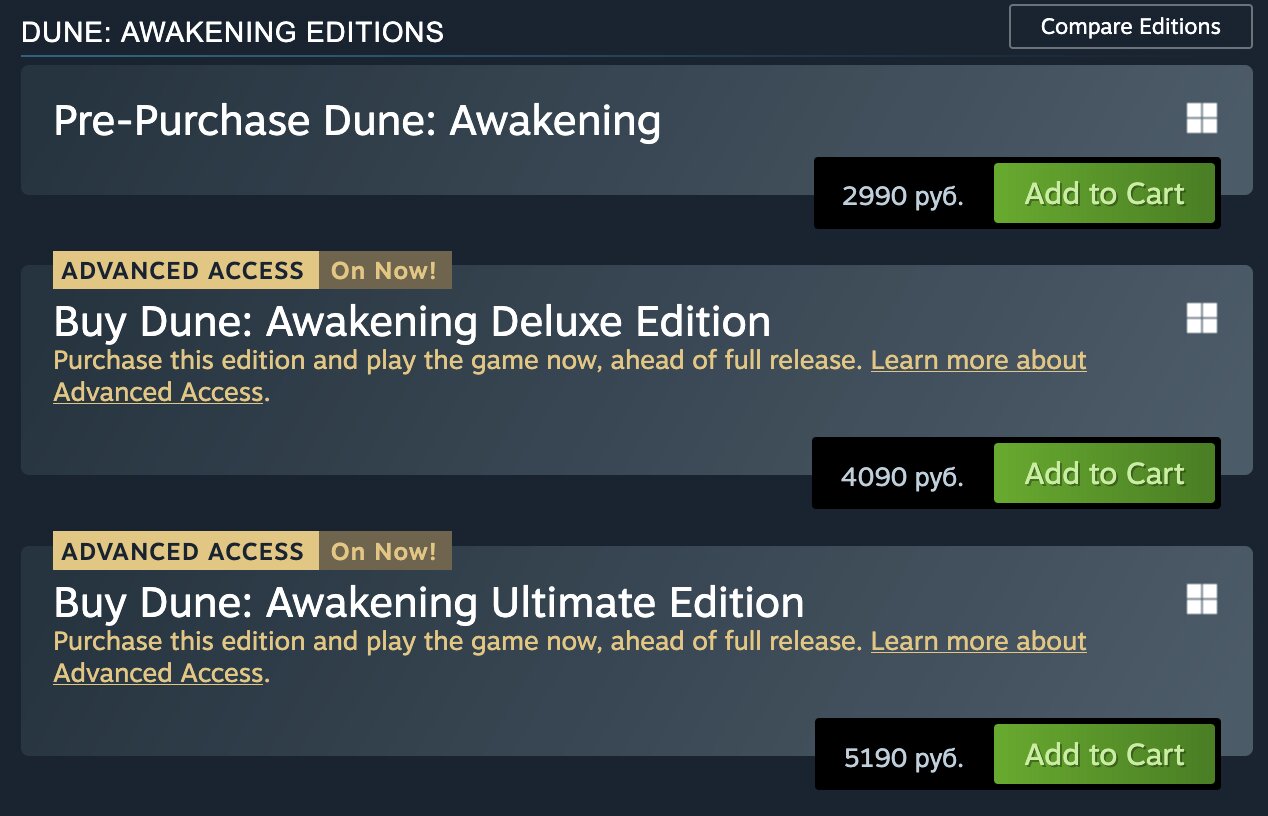Screen dimensions: 1268x816
Task: Select the Buy Dune: Awakening Ultimate Edition title
Action: coord(428,603)
